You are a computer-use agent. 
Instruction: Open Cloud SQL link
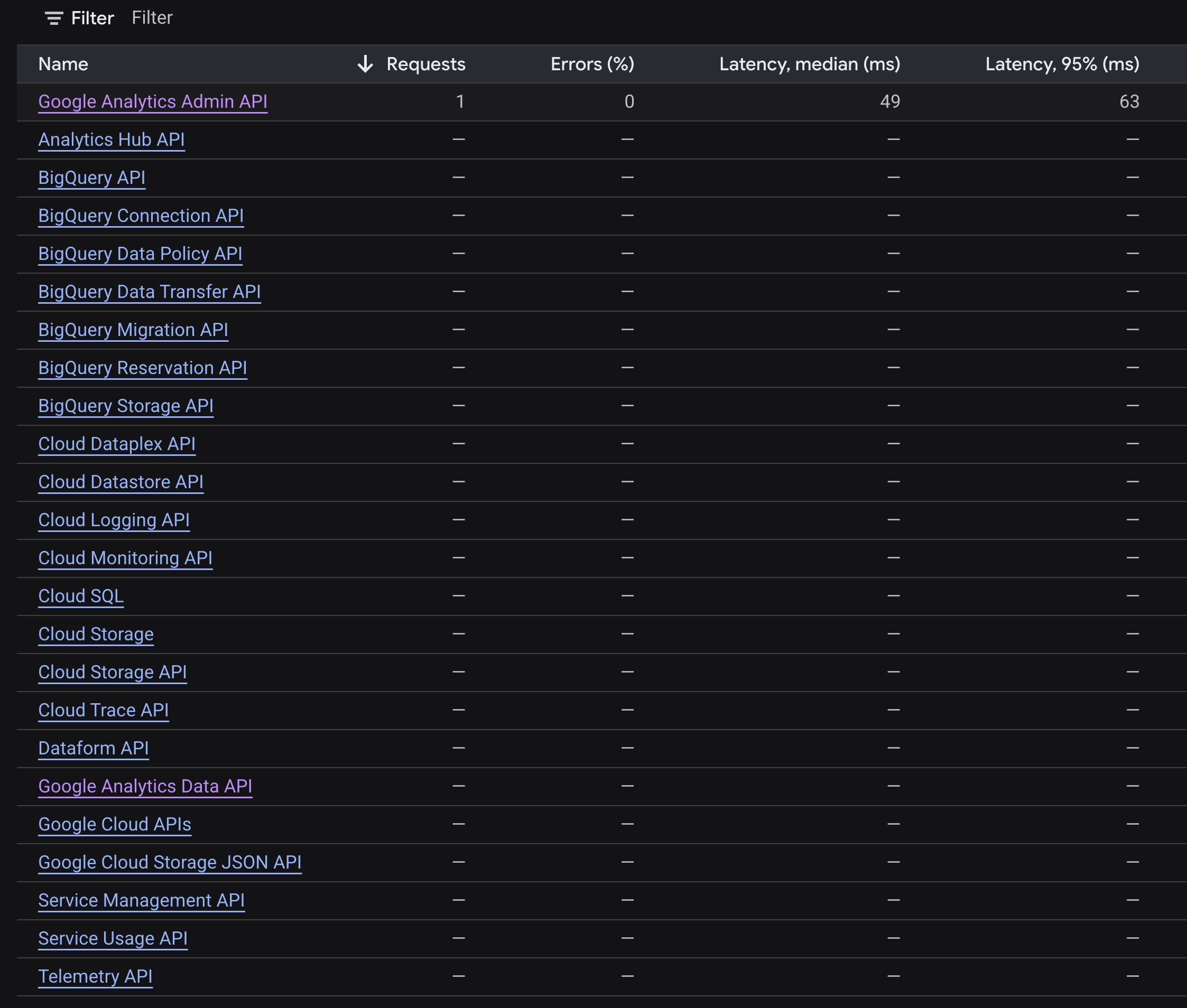click(x=80, y=596)
